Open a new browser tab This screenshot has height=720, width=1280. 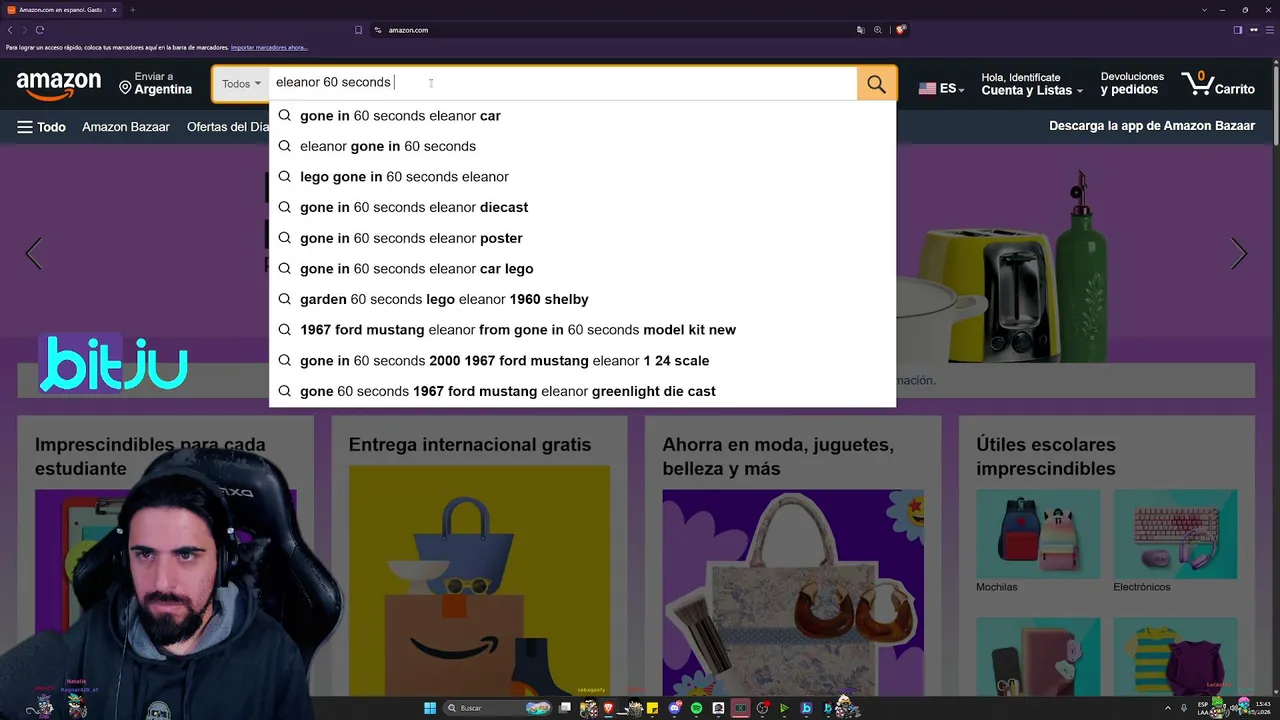(x=132, y=10)
